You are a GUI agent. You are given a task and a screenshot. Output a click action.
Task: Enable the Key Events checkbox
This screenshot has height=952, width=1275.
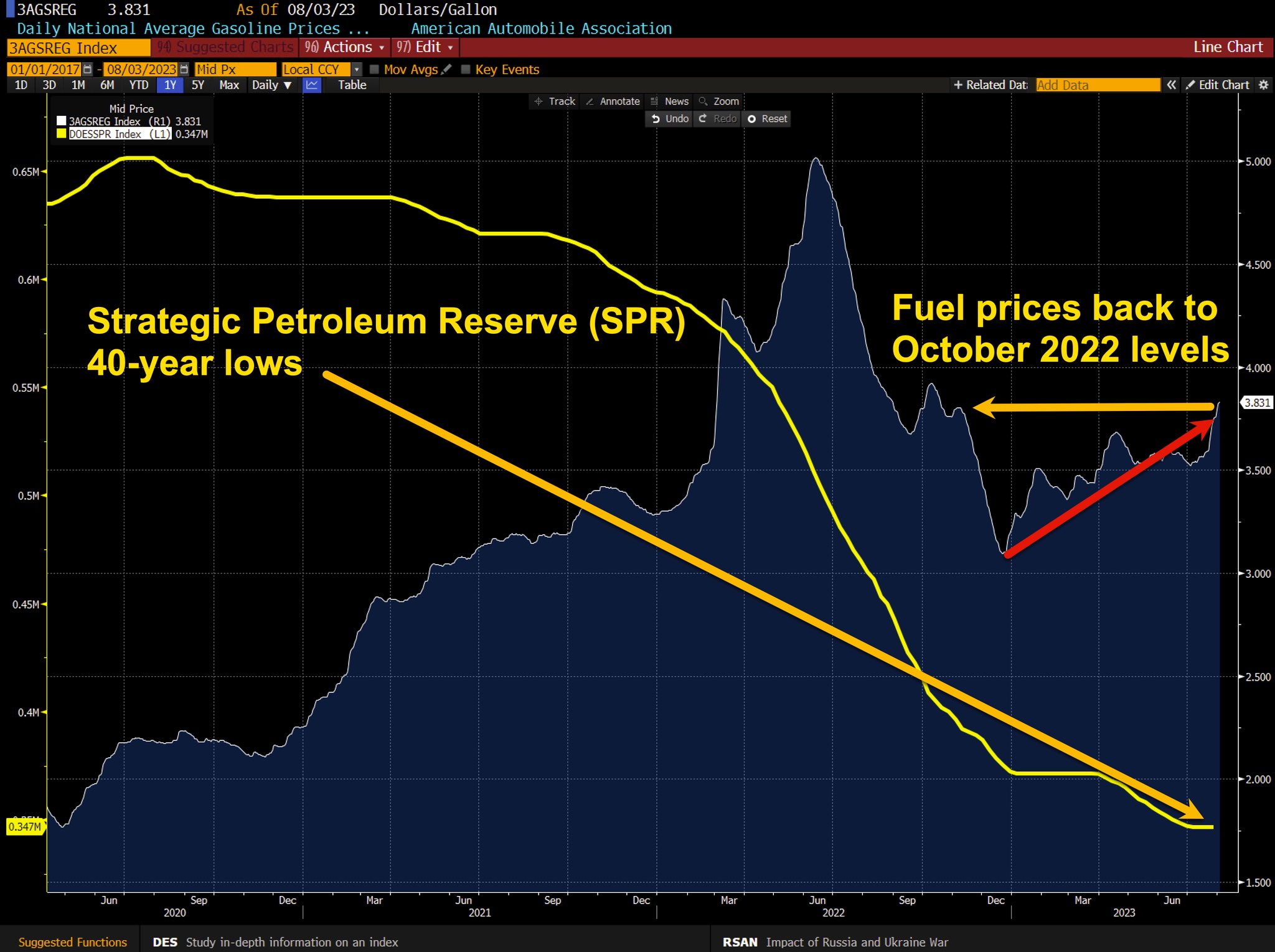click(466, 70)
